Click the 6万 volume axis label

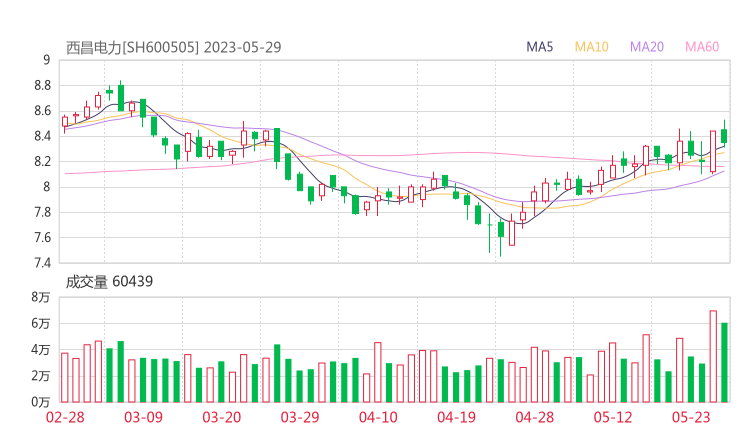(x=41, y=323)
